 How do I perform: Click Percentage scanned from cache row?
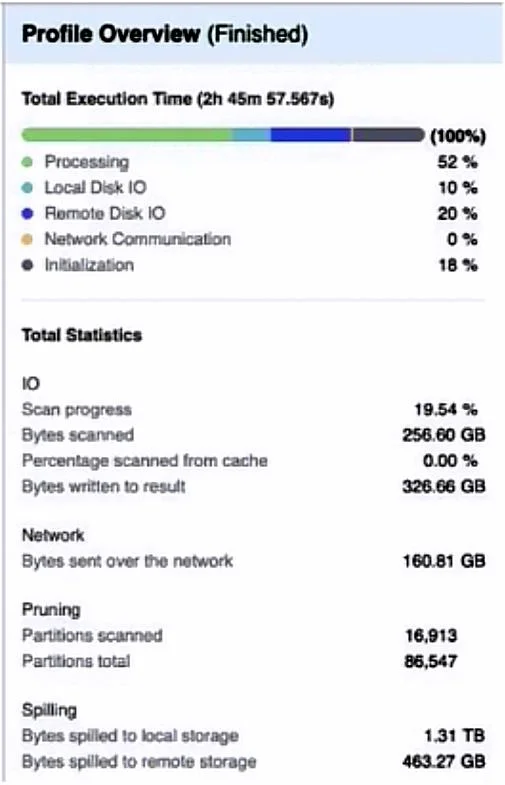[253, 461]
